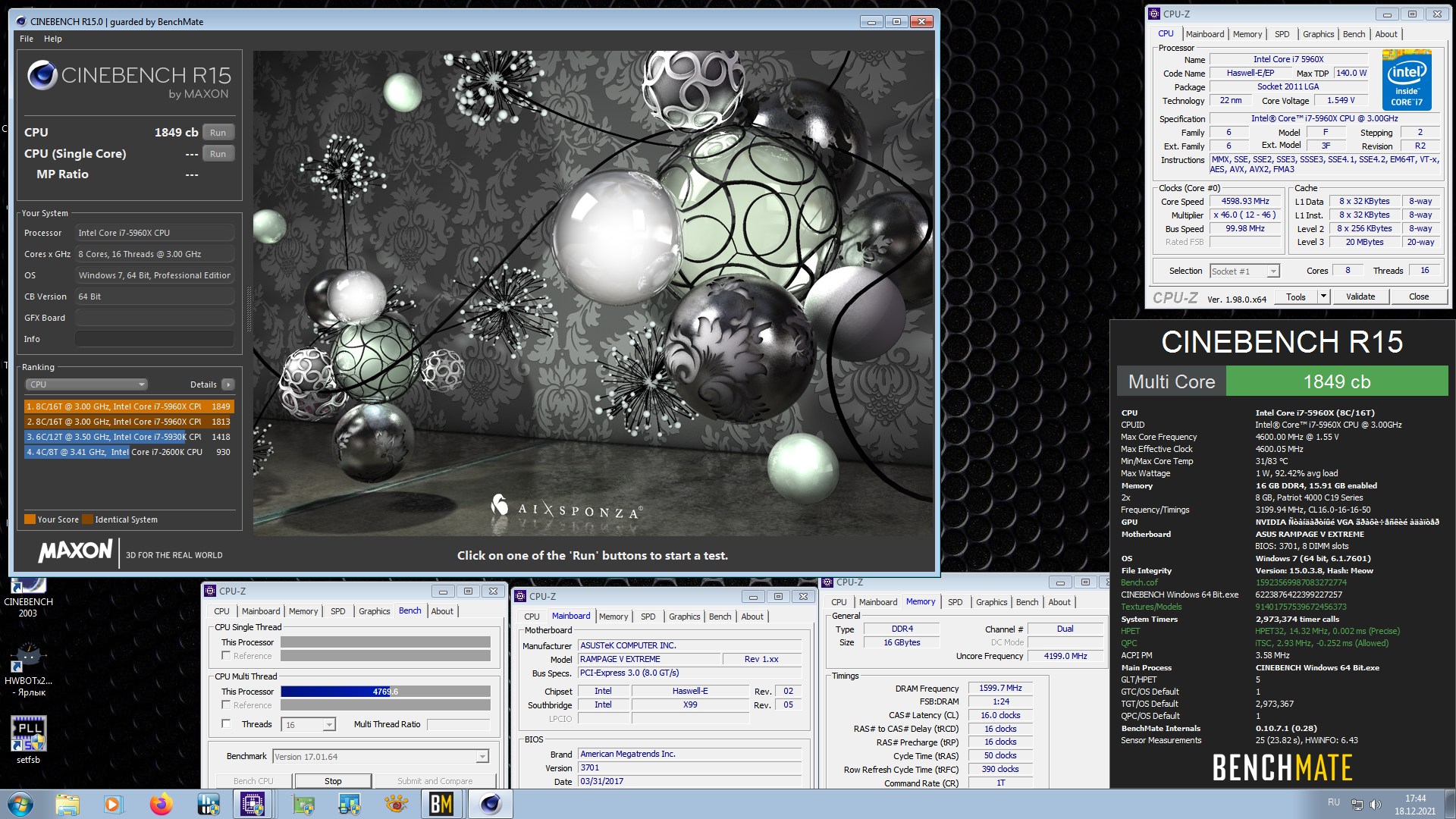Toggle the Threads checkbox in Bench

coord(226,724)
